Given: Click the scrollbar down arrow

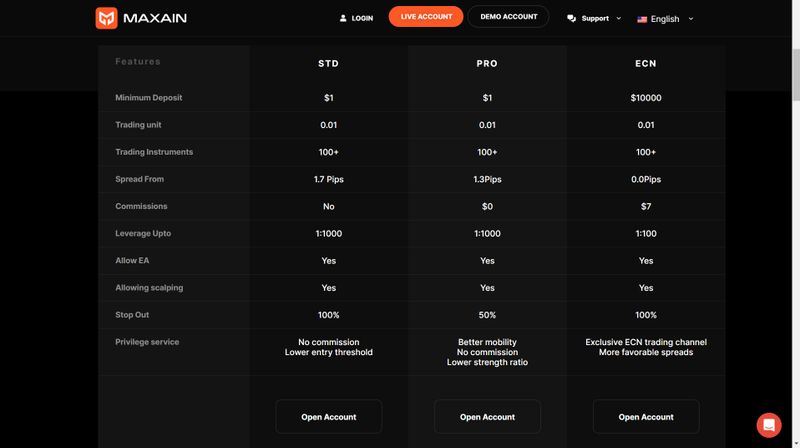Looking at the screenshot, I should coord(796,444).
